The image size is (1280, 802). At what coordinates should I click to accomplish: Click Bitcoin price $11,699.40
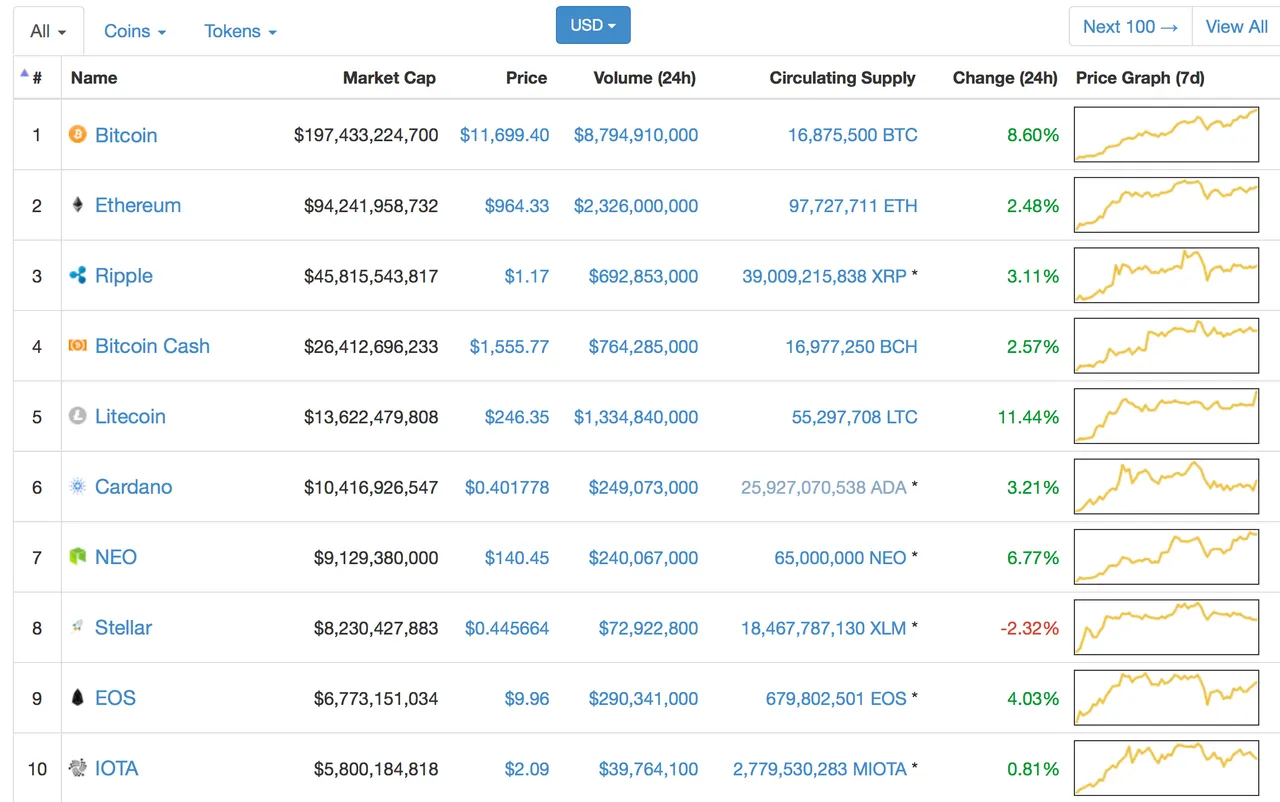point(504,135)
